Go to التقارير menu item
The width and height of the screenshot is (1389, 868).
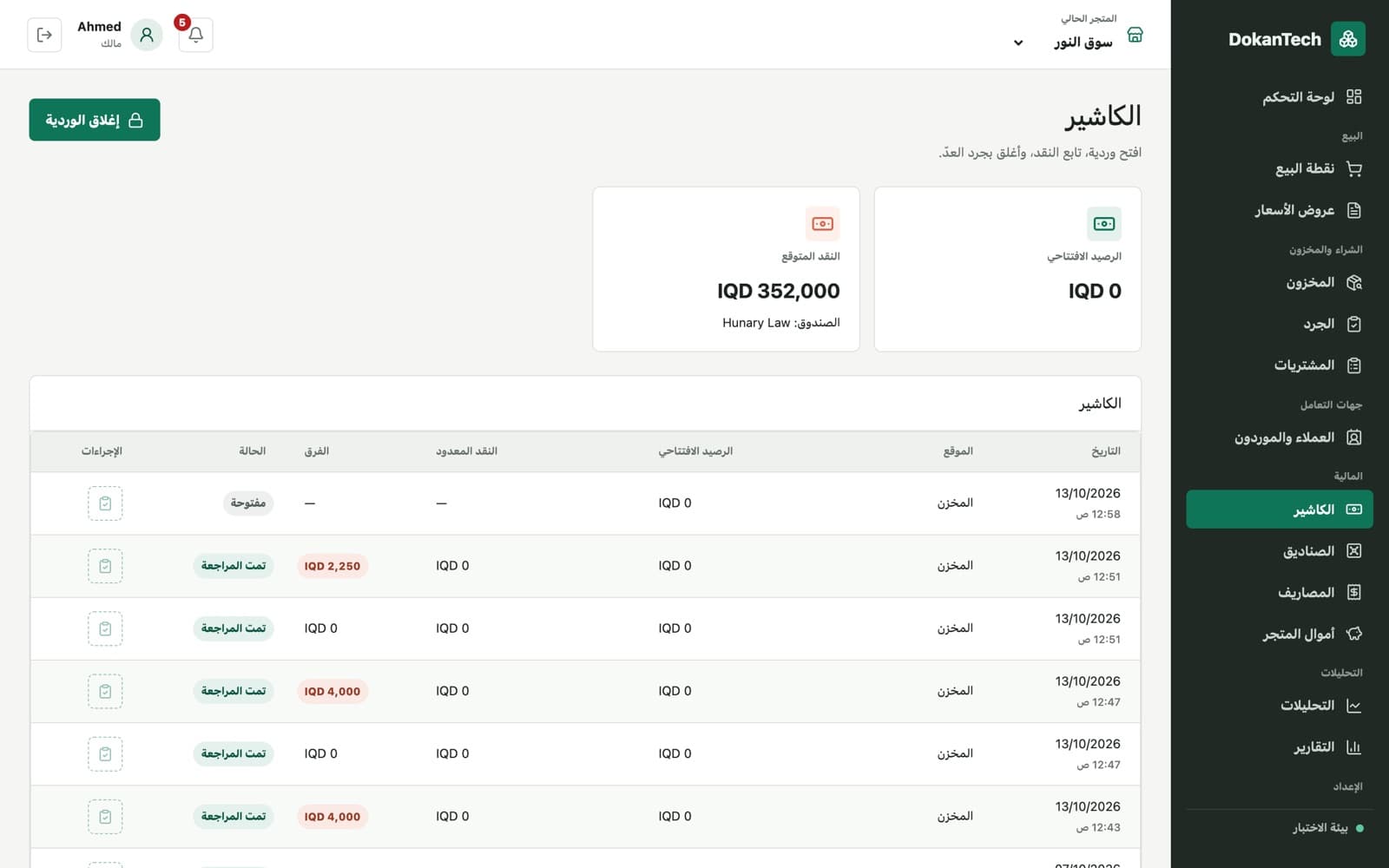(x=1280, y=747)
